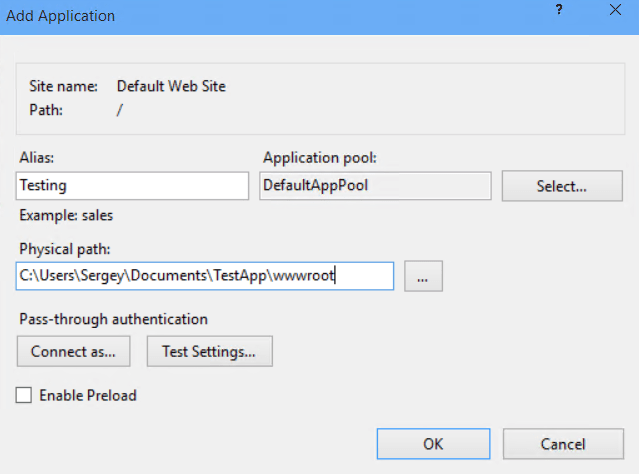The width and height of the screenshot is (639, 474).
Task: Click Select... to choose application pool
Action: click(560, 186)
